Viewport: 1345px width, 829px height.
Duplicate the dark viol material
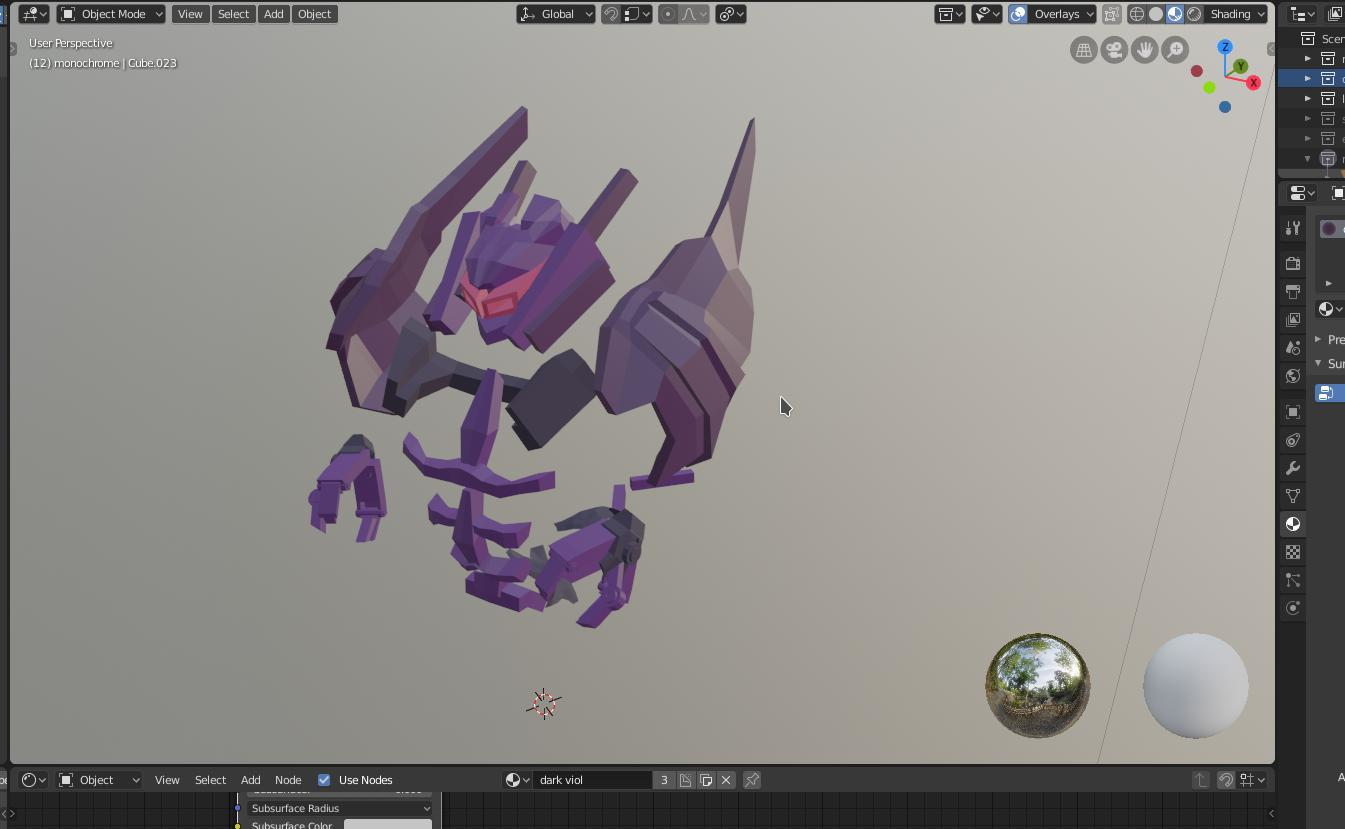click(706, 780)
